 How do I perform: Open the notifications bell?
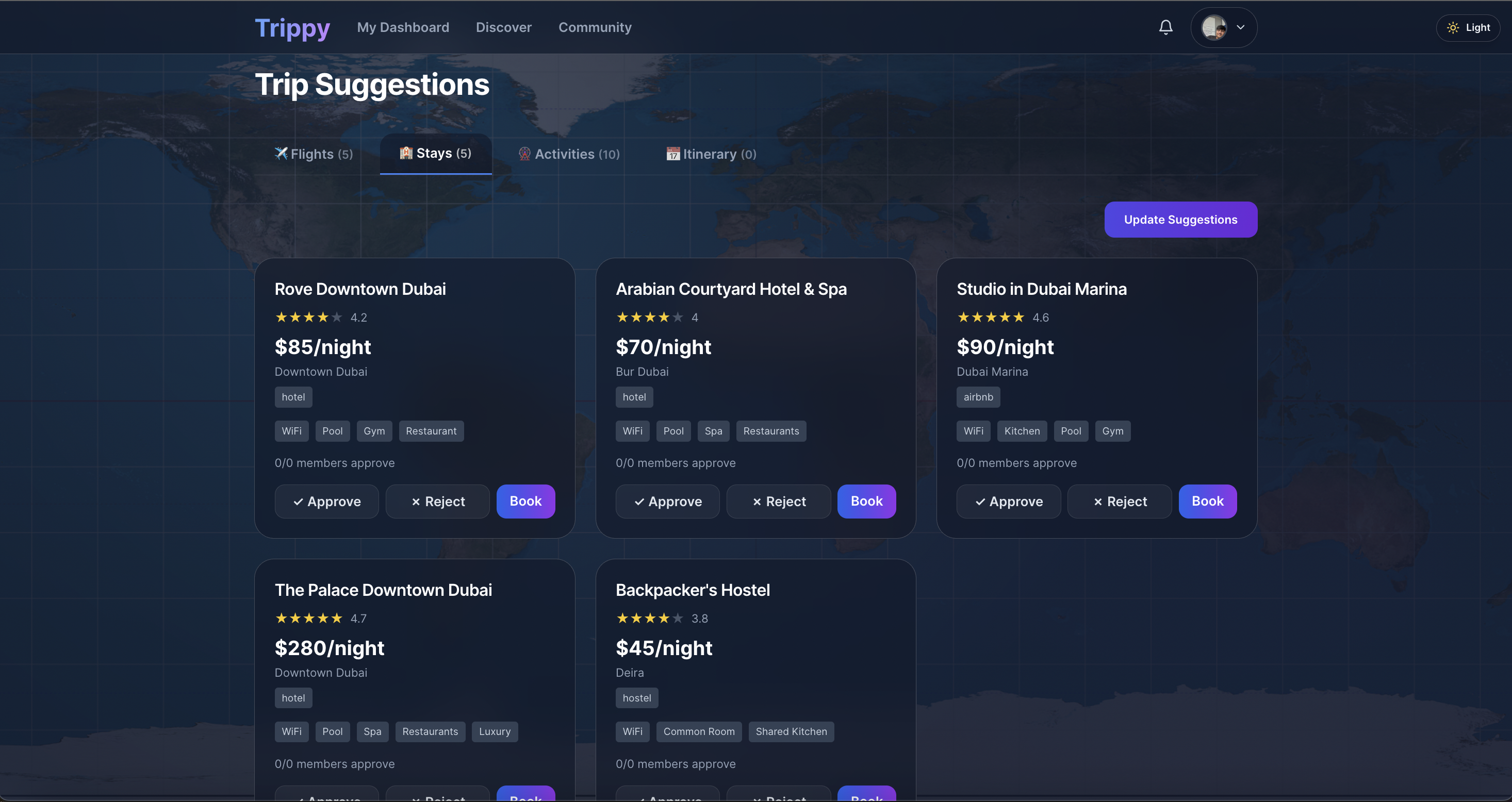[x=1165, y=27]
